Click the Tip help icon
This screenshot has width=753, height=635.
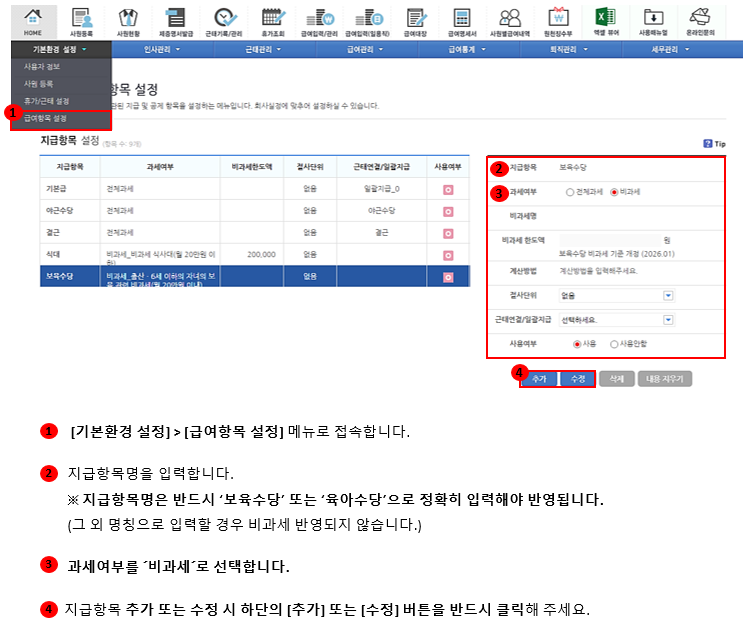tap(708, 144)
